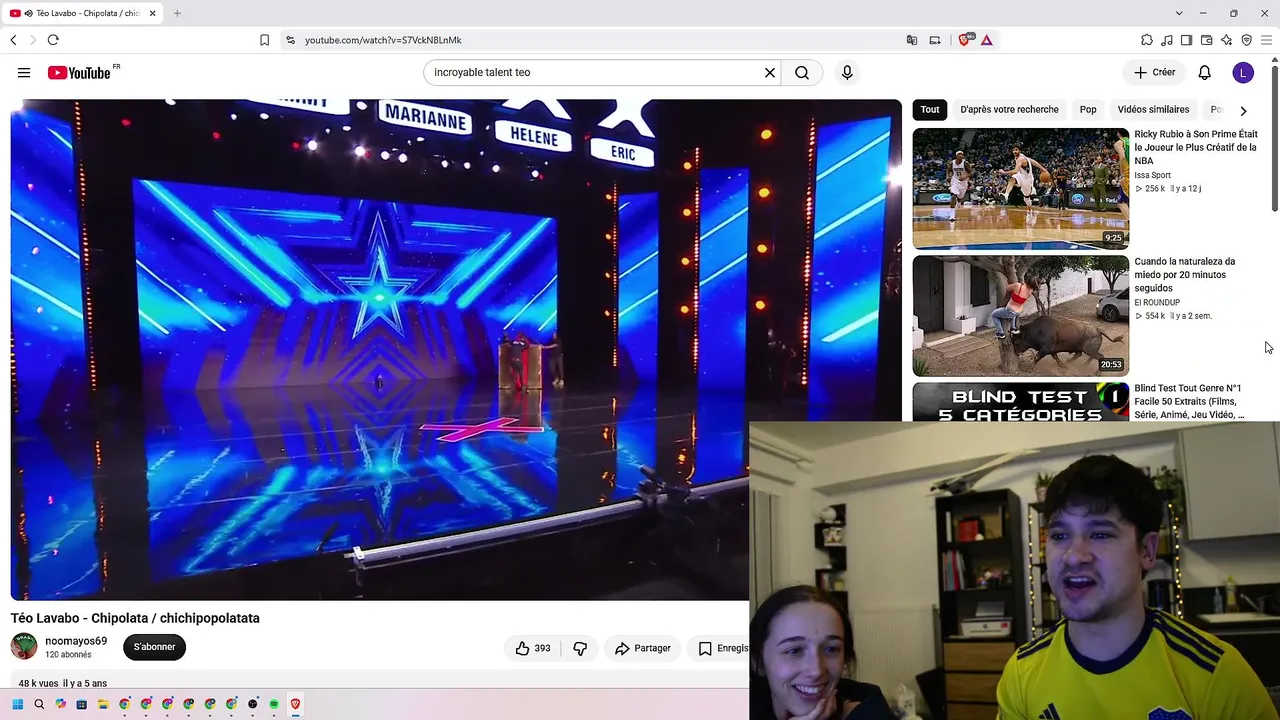1280x720 pixels.
Task: View site settings icon in address bar
Action: [290, 40]
